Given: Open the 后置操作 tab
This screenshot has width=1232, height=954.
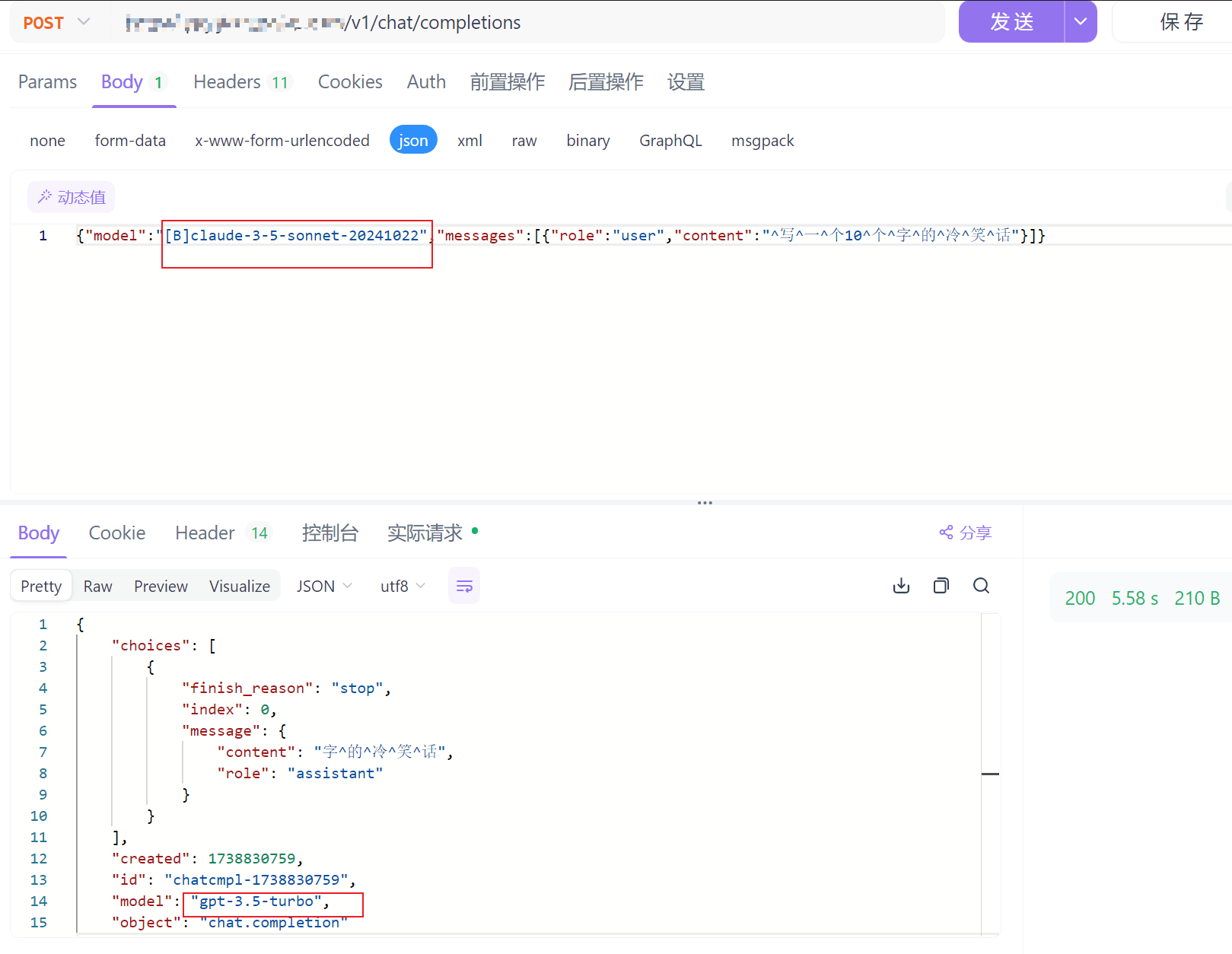Looking at the screenshot, I should pos(606,81).
